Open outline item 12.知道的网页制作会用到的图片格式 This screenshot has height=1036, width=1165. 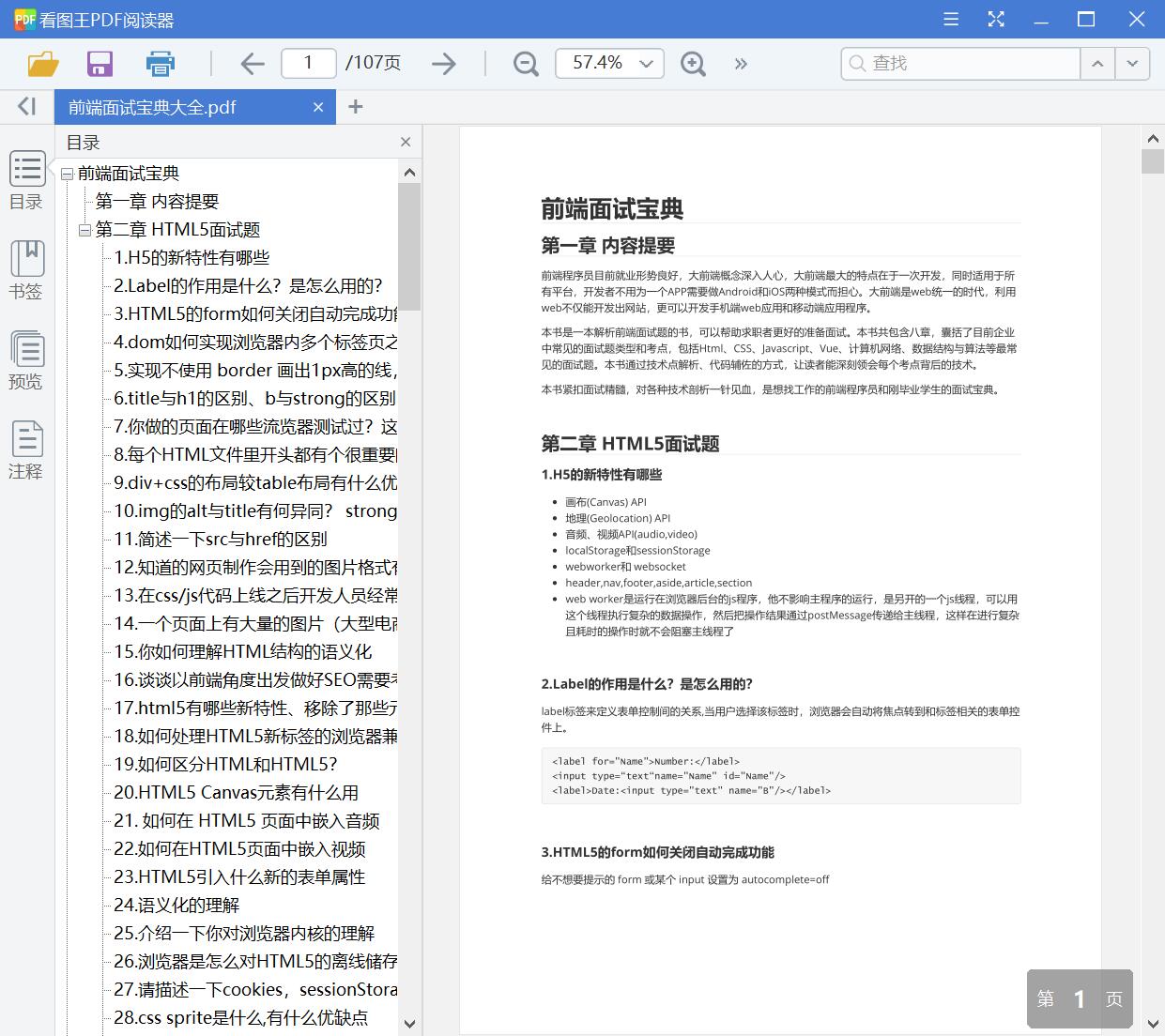click(255, 568)
